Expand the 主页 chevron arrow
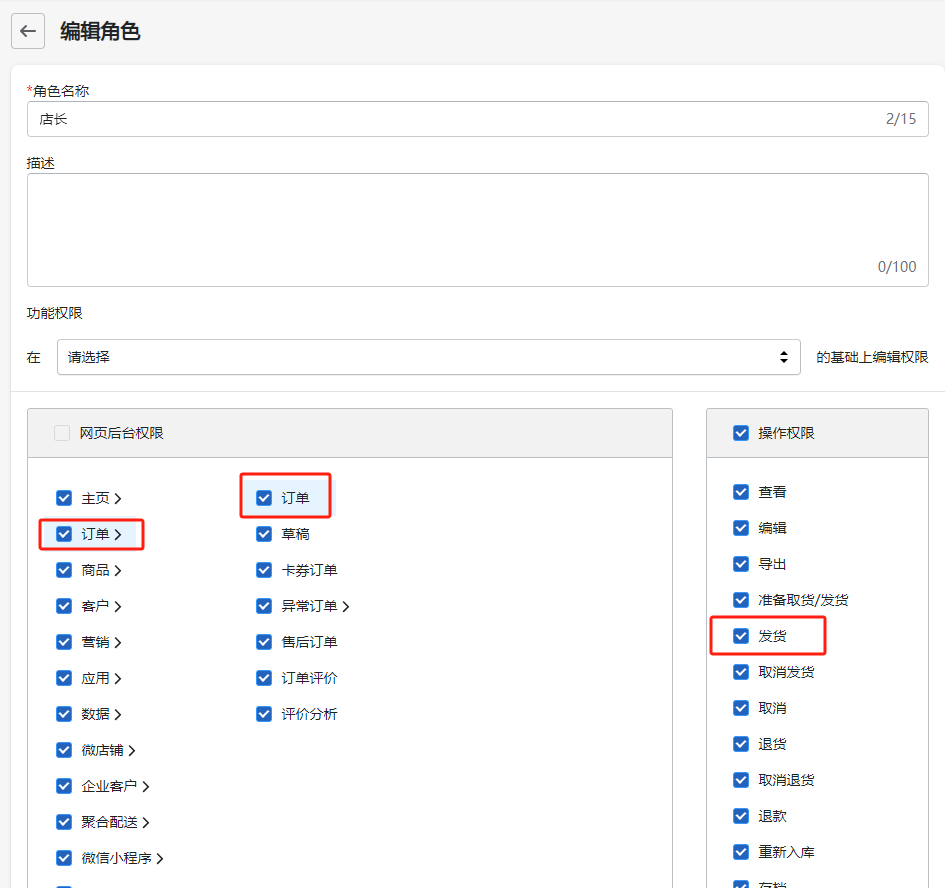The image size is (945, 888). click(x=118, y=498)
